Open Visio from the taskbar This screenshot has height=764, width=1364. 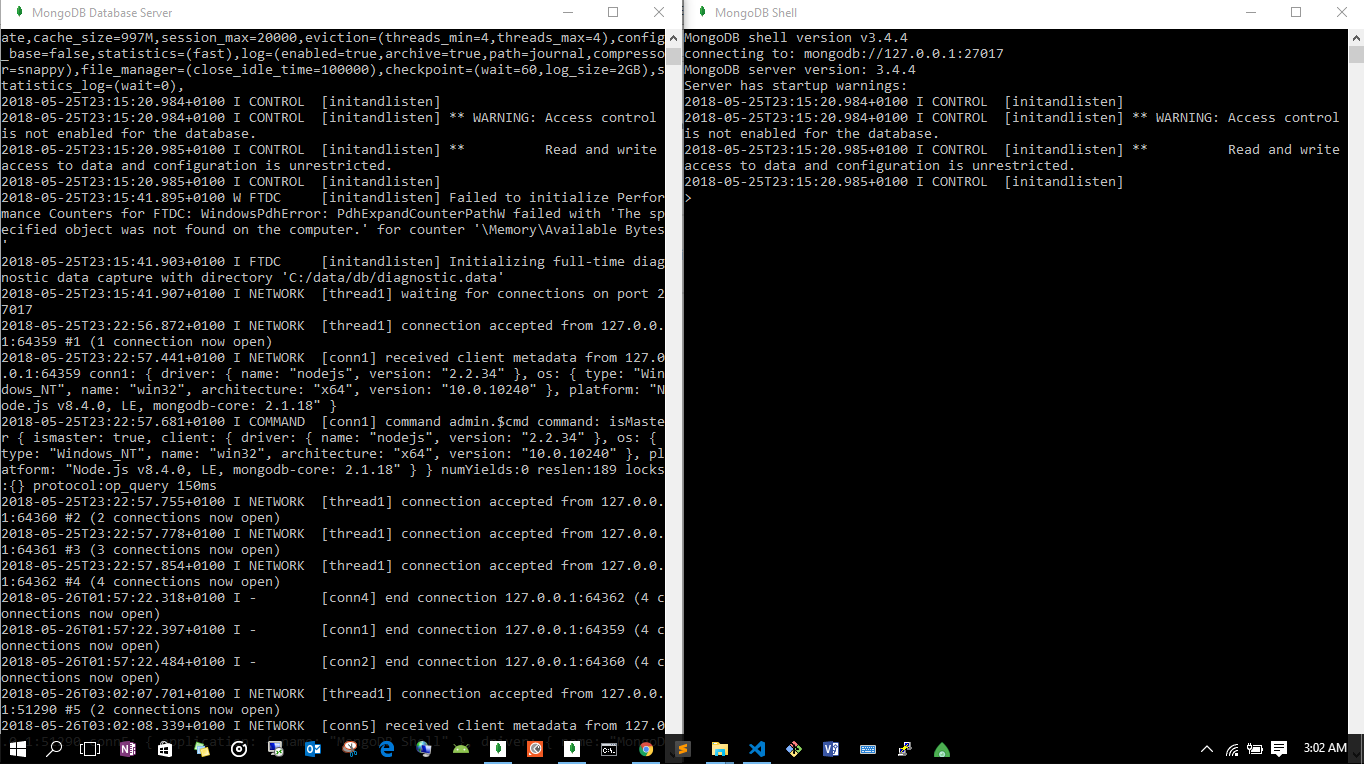[831, 749]
